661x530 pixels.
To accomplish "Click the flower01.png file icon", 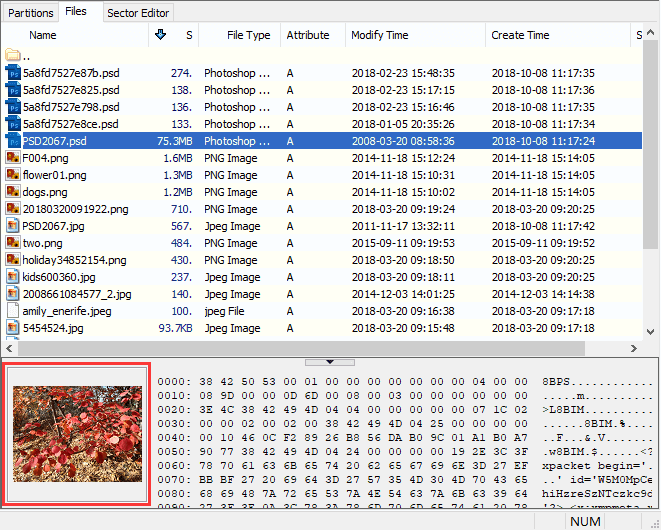I will tap(13, 175).
